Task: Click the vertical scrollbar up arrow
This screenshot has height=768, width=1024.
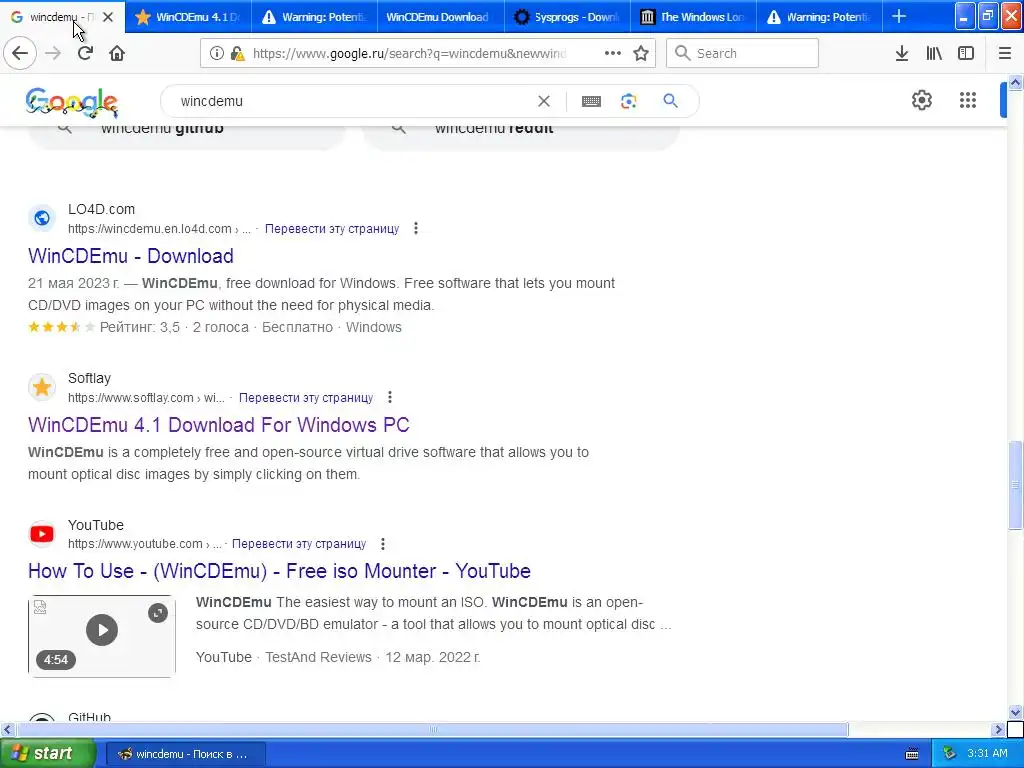Action: pos(1015,82)
